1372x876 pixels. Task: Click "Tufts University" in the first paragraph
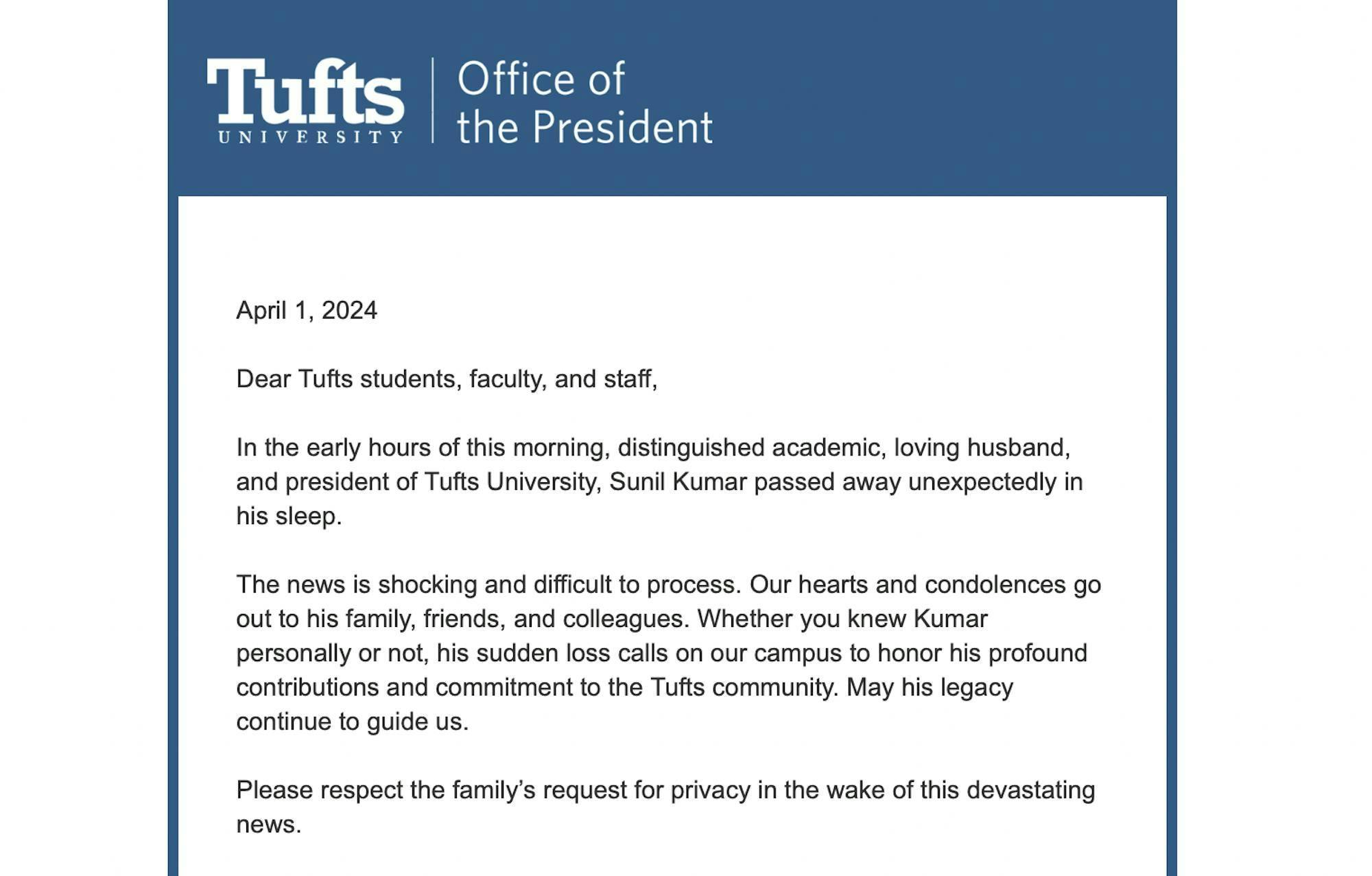coord(512,482)
